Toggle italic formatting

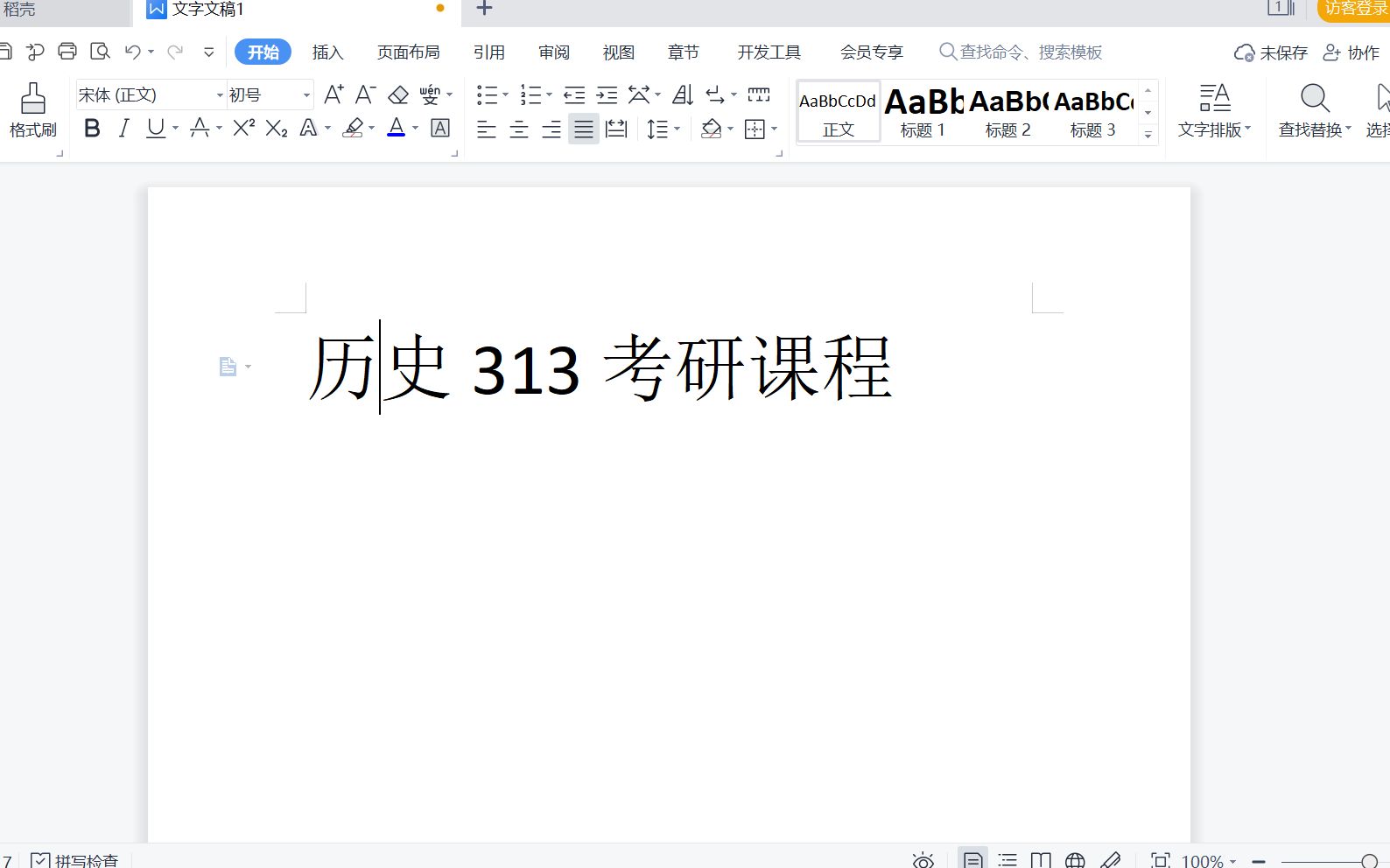pos(123,129)
